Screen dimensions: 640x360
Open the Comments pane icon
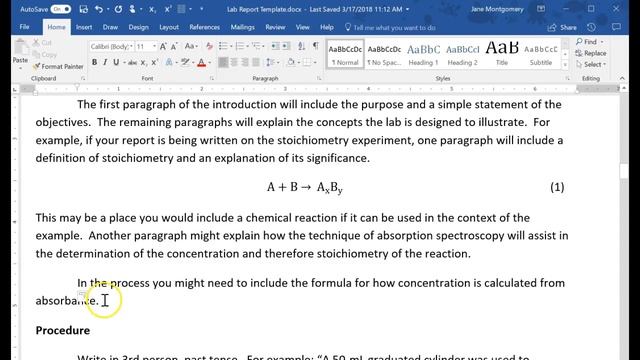616,27
